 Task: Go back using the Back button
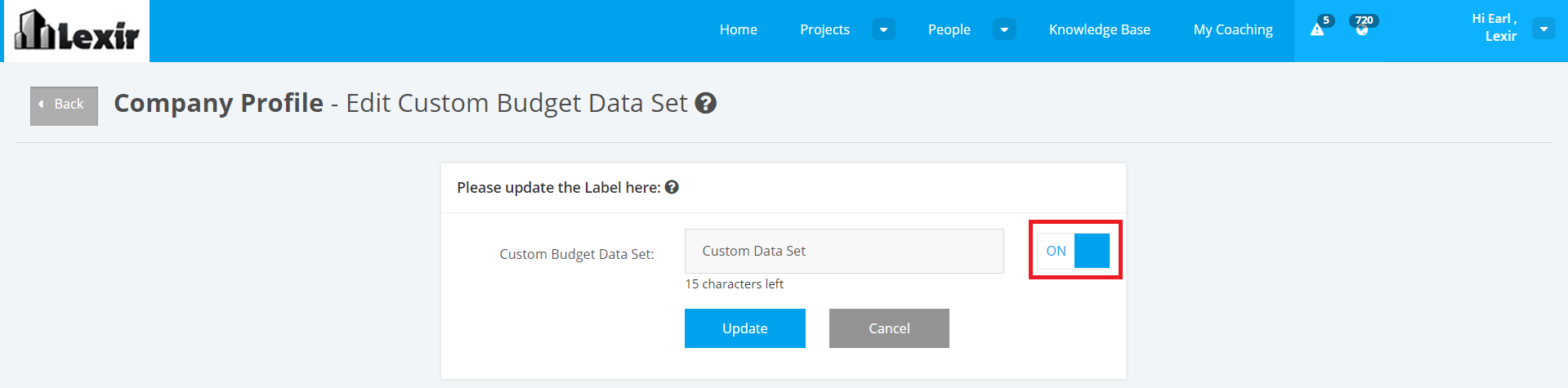(64, 105)
